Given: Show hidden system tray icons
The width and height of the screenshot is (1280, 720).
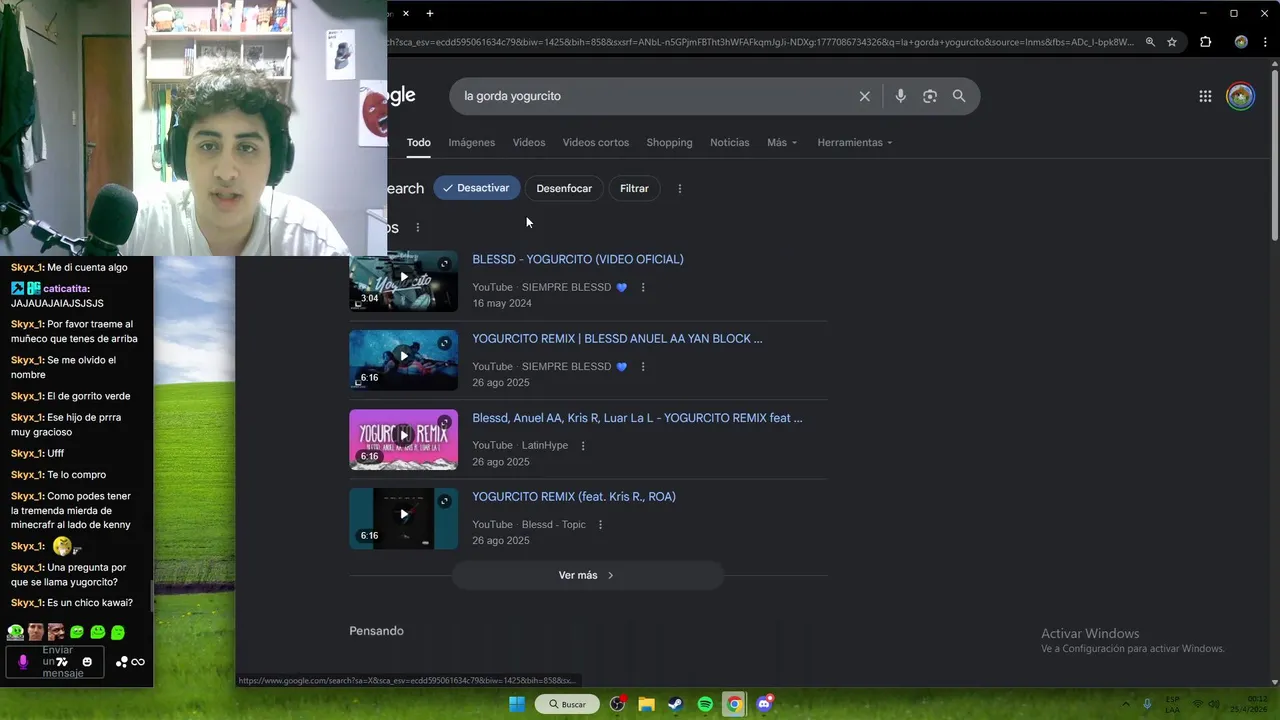Looking at the screenshot, I should (1126, 704).
